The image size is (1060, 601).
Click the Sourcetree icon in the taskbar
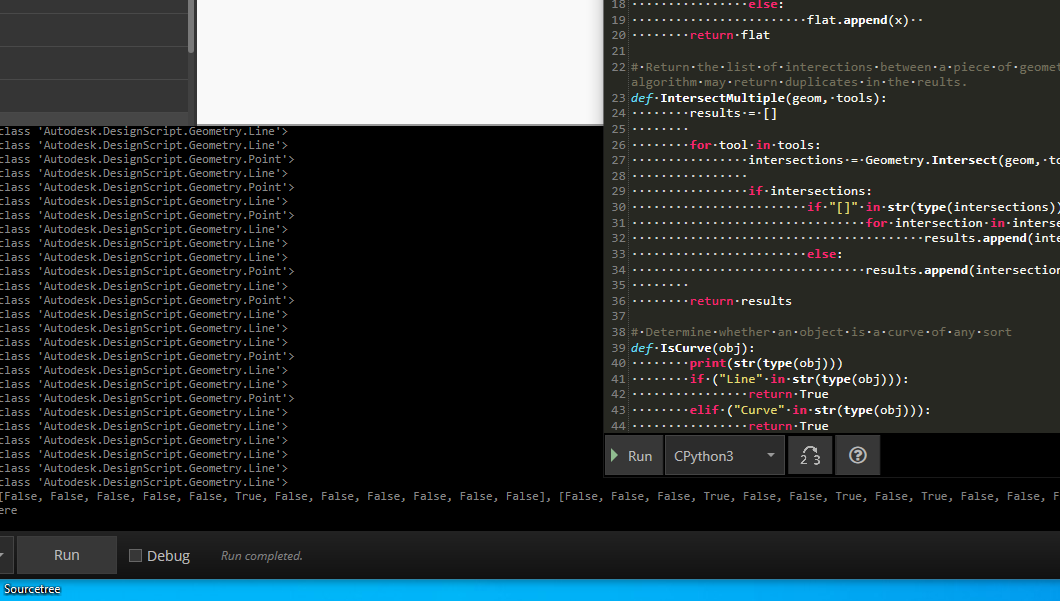32,589
